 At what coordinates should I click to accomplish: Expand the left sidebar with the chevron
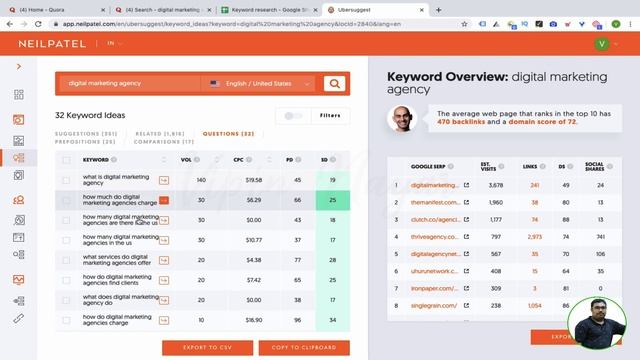pyautogui.click(x=19, y=66)
